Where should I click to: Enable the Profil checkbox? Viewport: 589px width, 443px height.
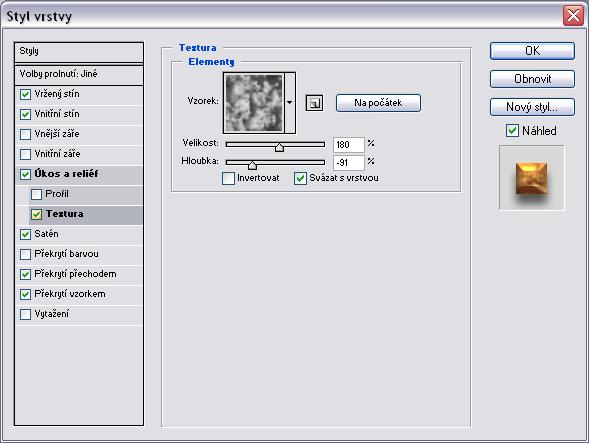[x=36, y=194]
